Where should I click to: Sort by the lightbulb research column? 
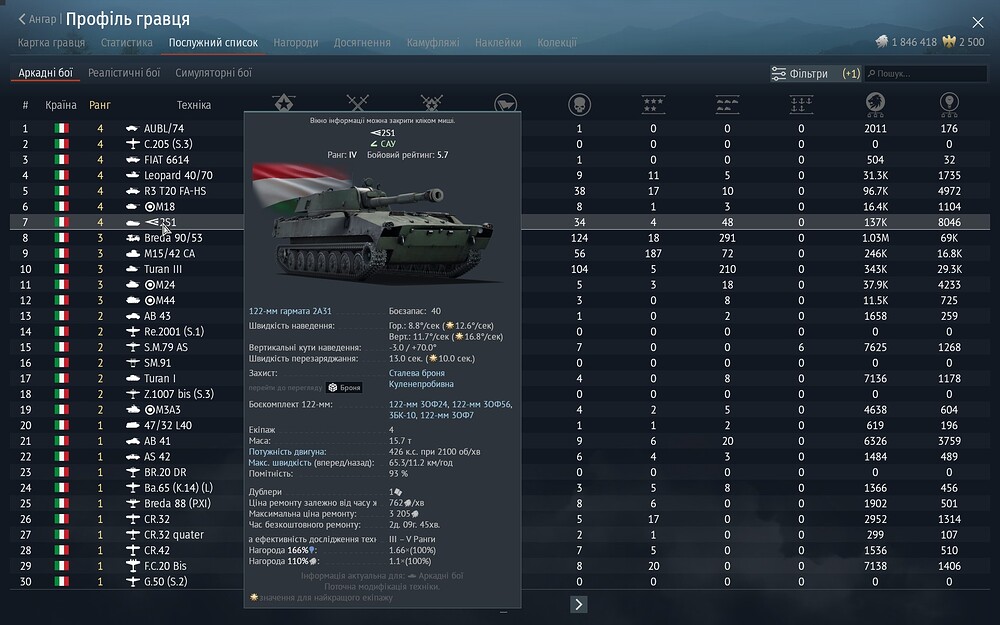(949, 105)
